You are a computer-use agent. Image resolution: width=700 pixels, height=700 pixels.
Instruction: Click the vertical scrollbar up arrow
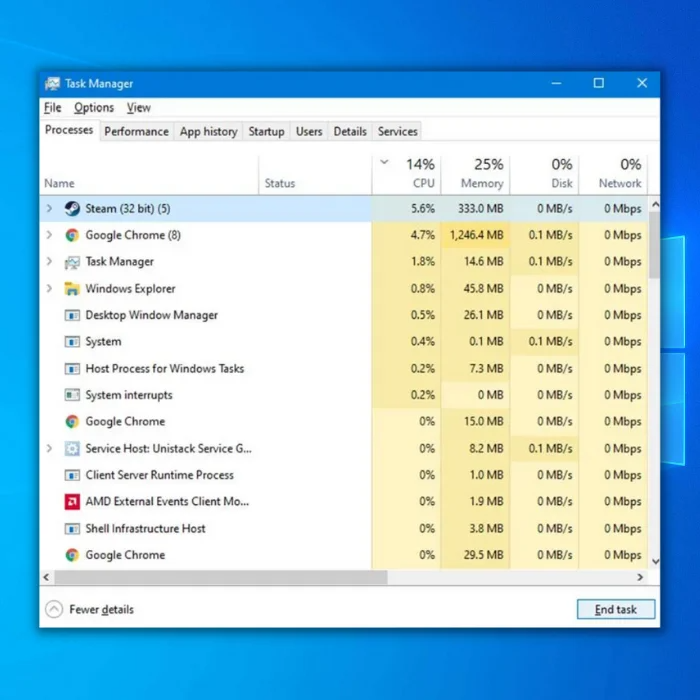pyautogui.click(x=655, y=205)
